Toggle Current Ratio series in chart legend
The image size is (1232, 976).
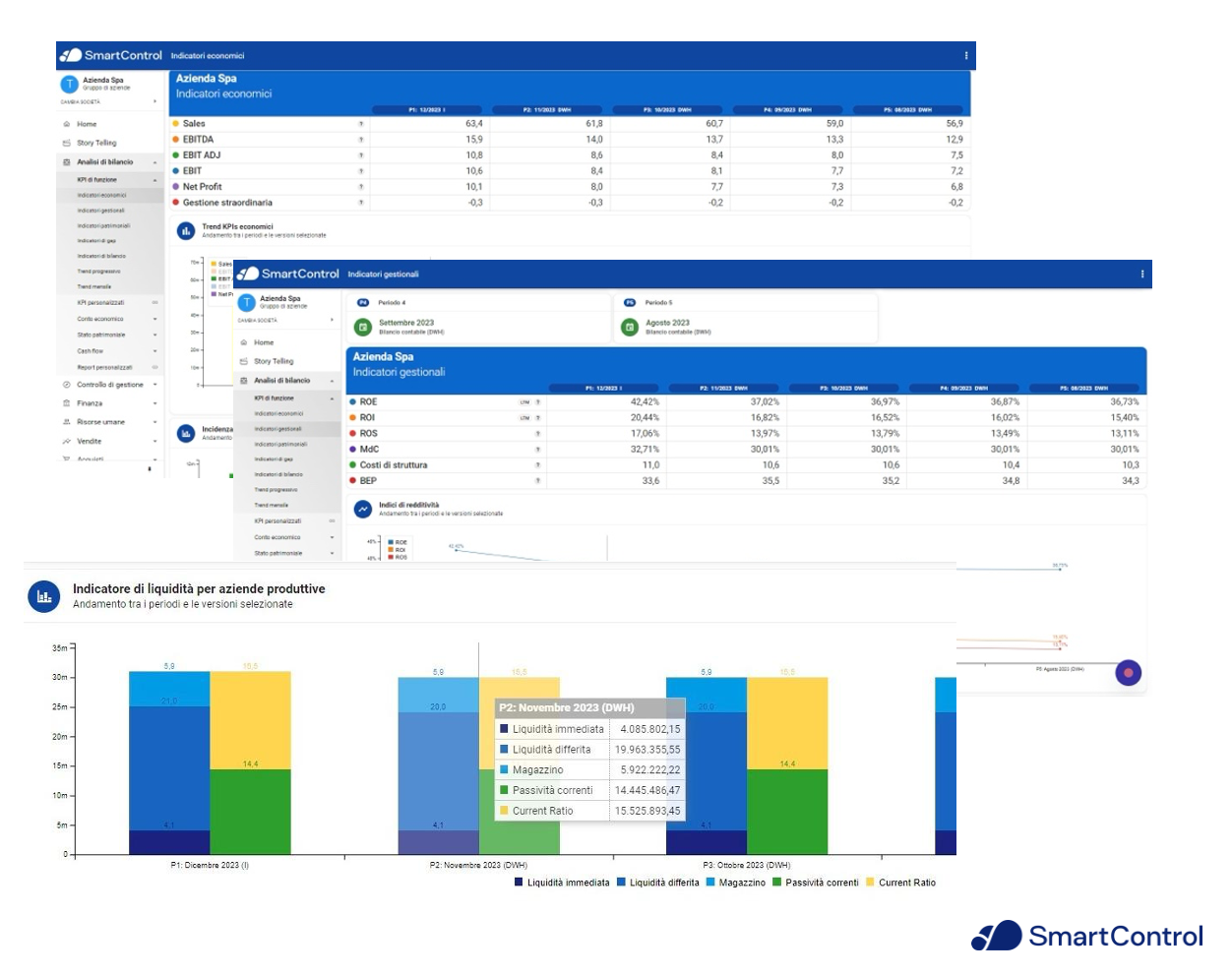click(901, 883)
